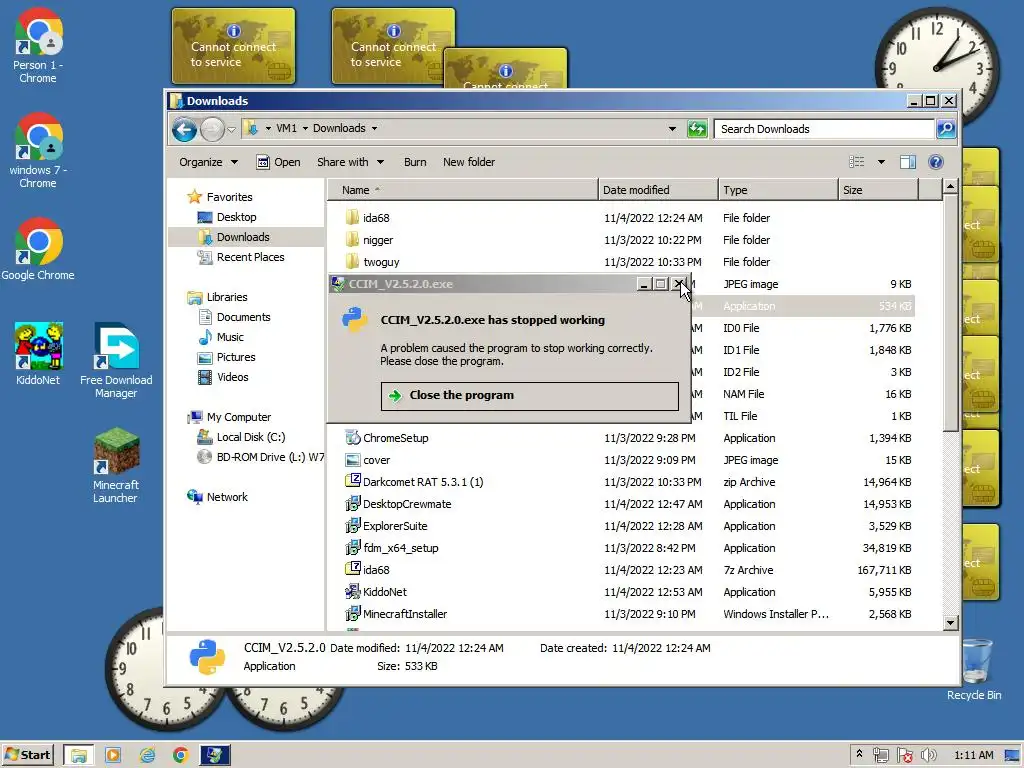Click Burn in the toolbar
Screen dimensions: 1024x768
(x=415, y=162)
